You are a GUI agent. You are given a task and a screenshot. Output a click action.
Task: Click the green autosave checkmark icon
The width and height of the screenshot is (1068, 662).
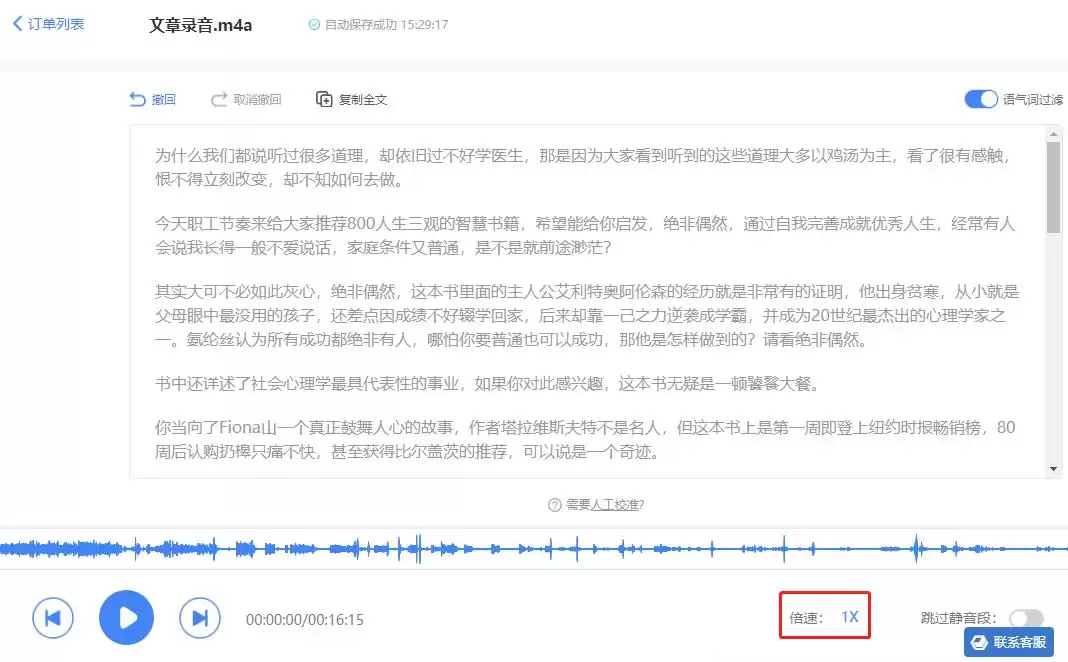[314, 25]
